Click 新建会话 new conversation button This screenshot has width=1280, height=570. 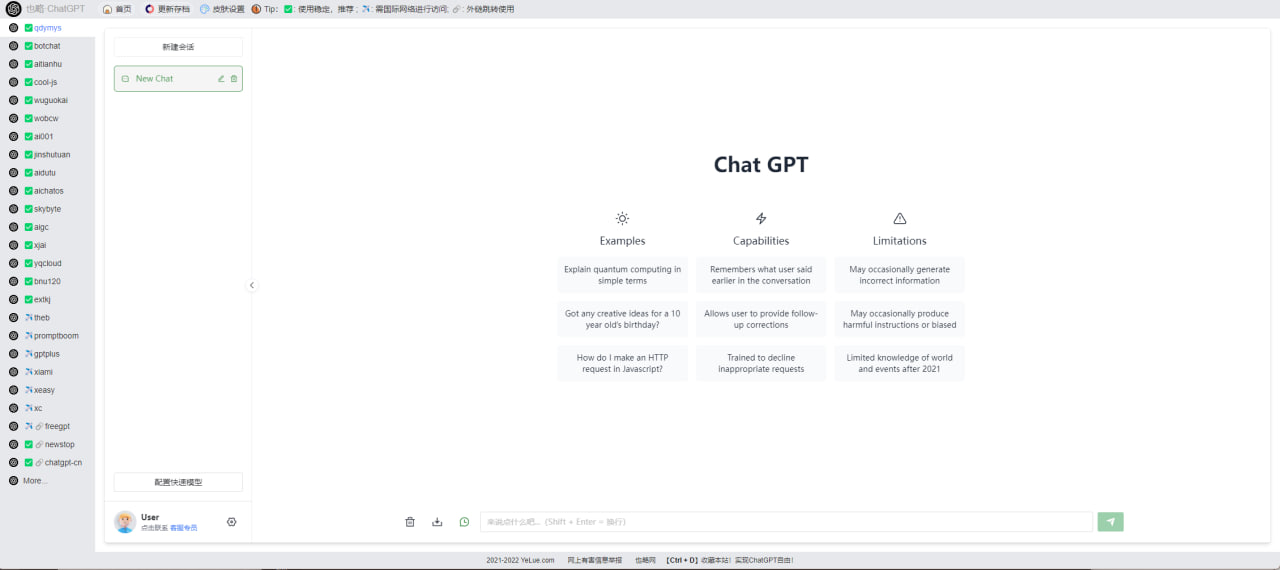click(x=178, y=47)
